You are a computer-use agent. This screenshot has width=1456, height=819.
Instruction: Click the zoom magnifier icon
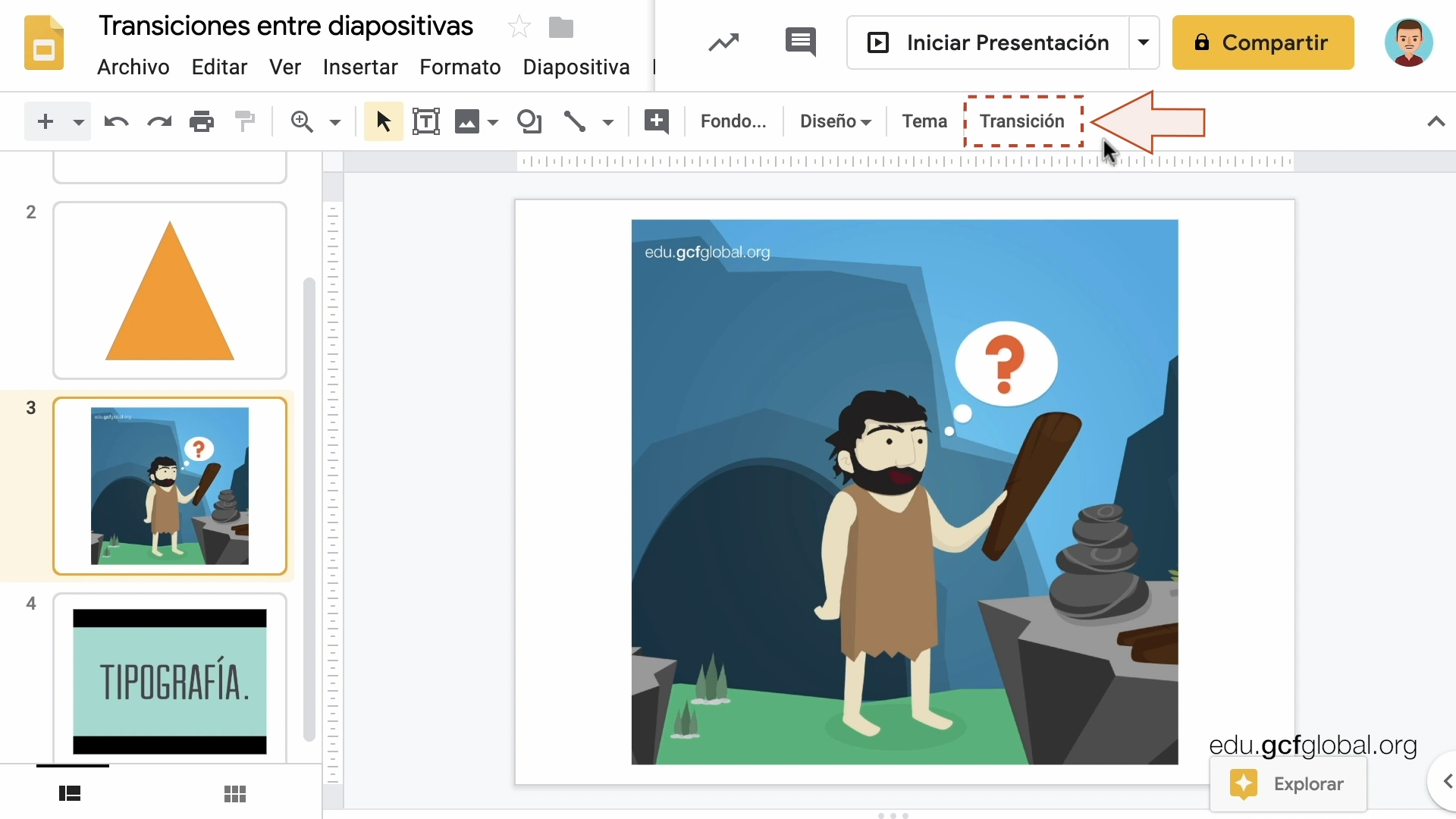tap(302, 121)
